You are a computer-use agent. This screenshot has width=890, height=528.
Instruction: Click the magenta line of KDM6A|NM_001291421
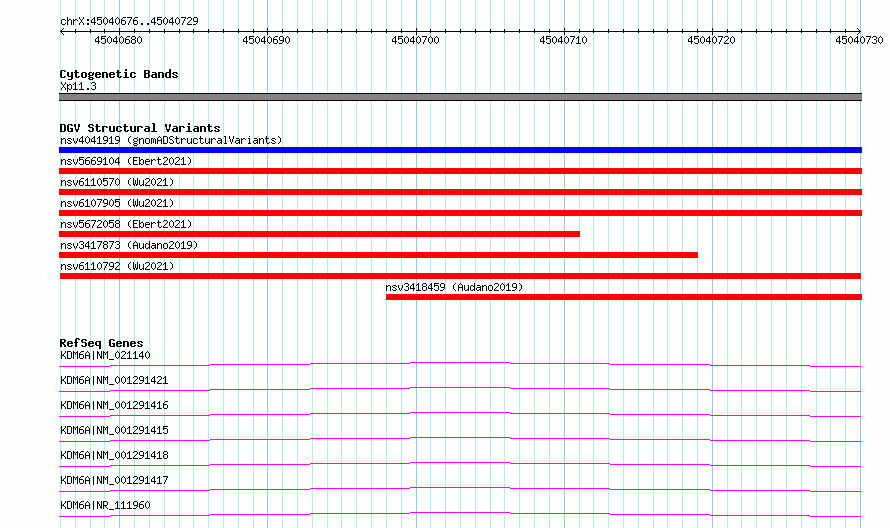click(x=460, y=389)
